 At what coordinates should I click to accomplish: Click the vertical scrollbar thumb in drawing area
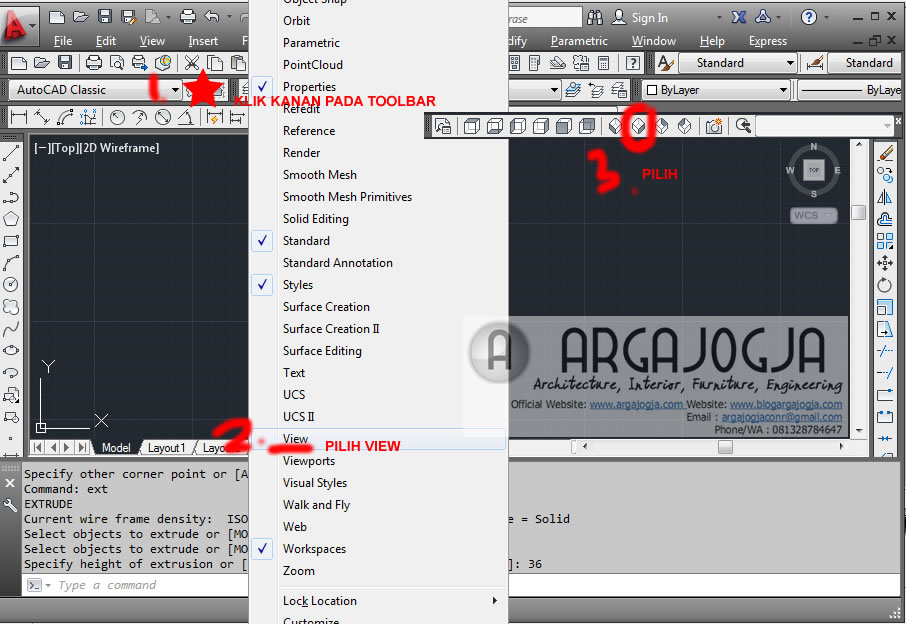point(859,213)
